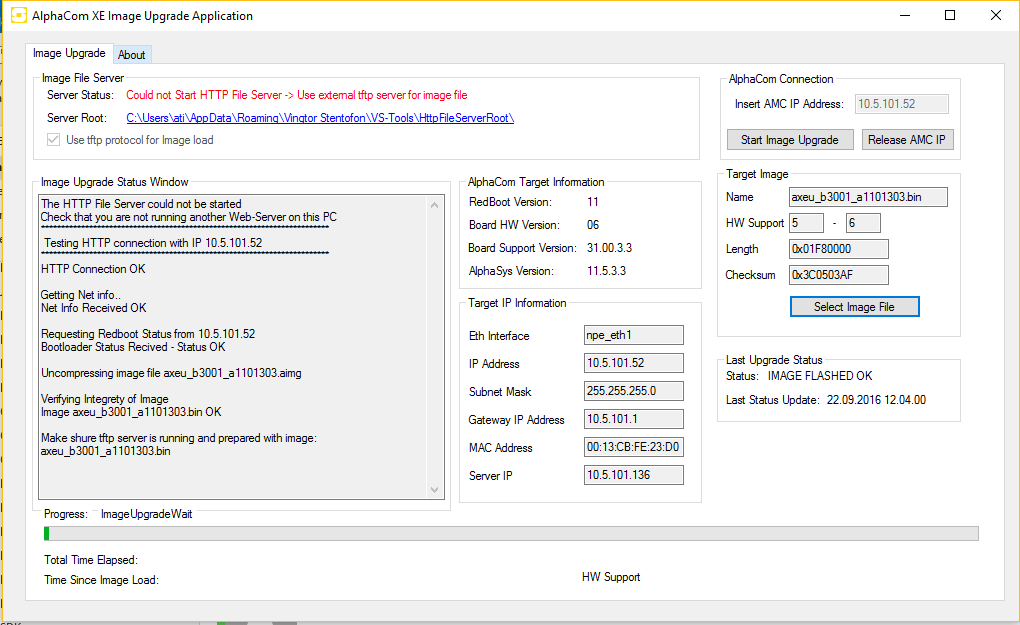Open the HttpFileServerRoot server root link
This screenshot has width=1020, height=625.
320,118
